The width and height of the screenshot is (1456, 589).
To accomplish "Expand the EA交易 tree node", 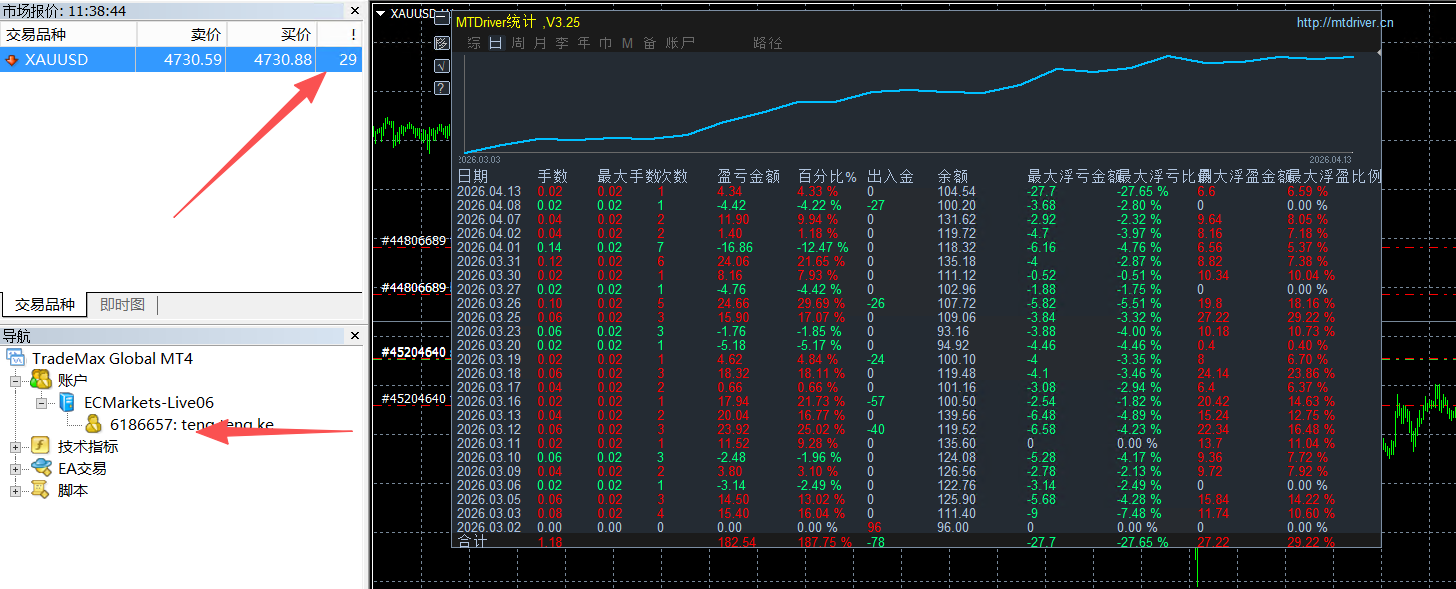I will tap(15, 469).
